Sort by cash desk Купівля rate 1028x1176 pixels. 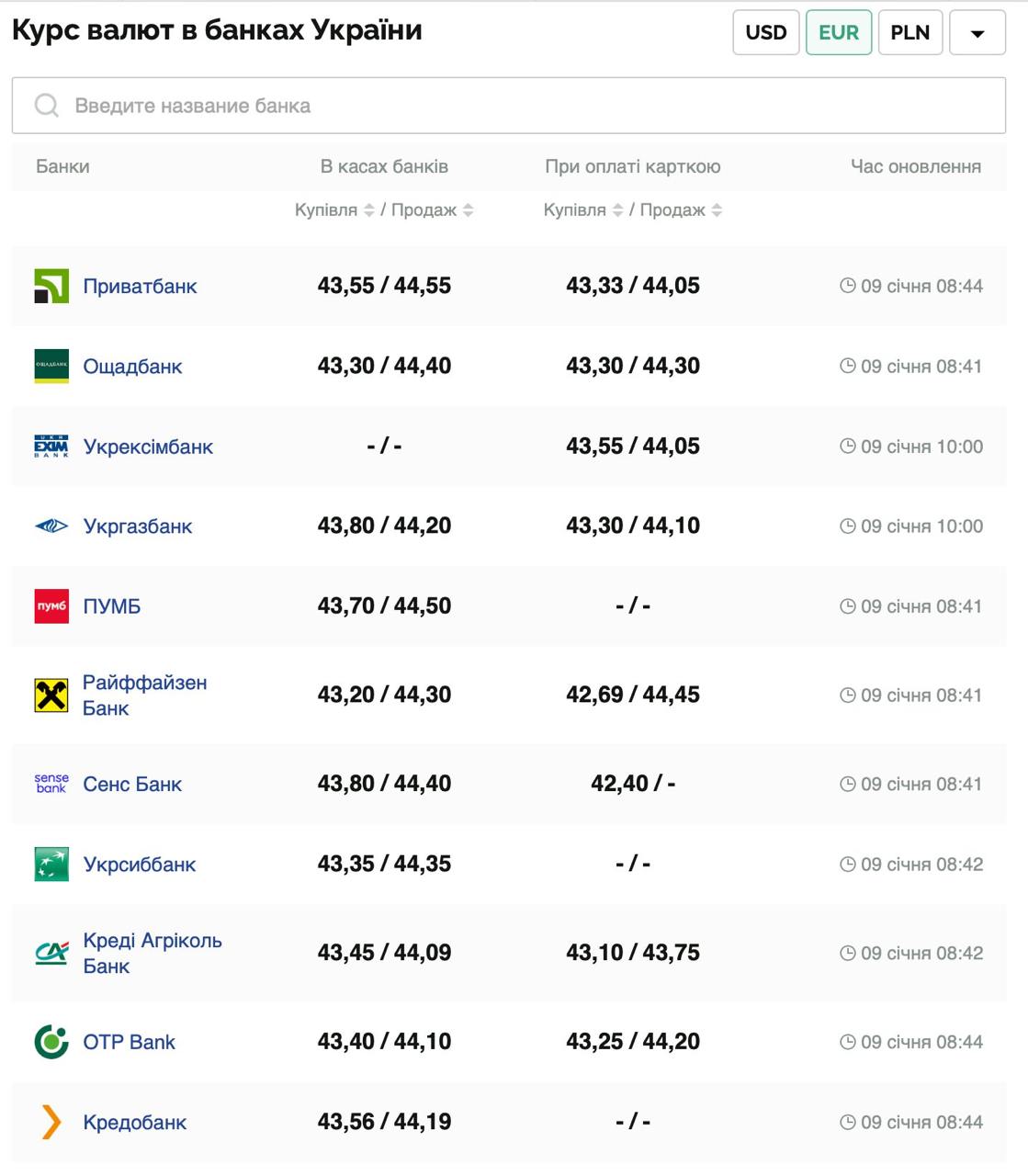(x=368, y=210)
